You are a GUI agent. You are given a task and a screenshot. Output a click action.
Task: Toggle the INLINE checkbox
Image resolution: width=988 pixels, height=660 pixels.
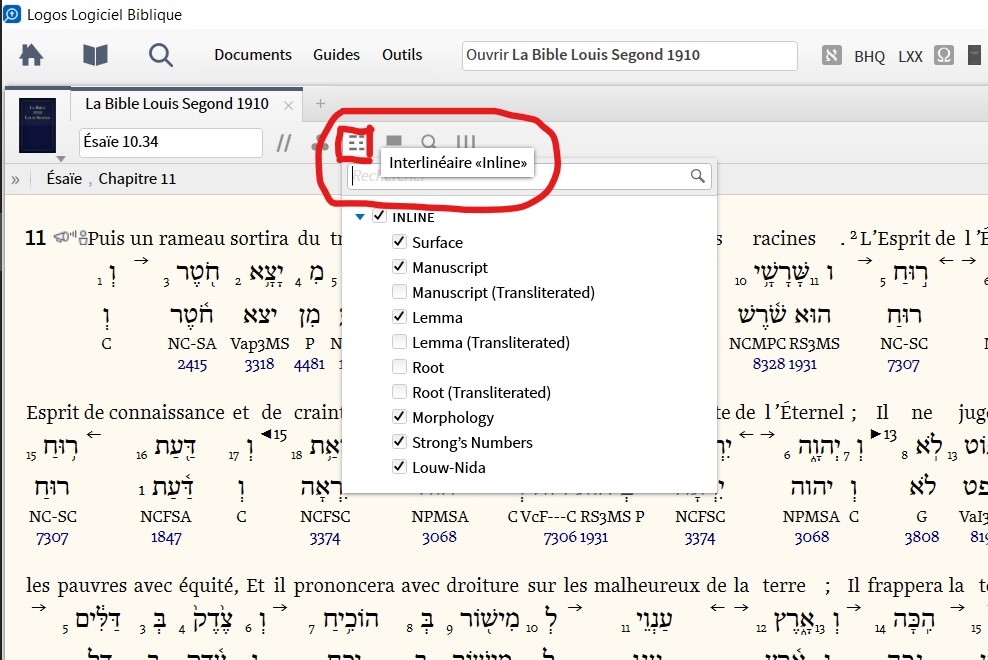click(x=379, y=216)
